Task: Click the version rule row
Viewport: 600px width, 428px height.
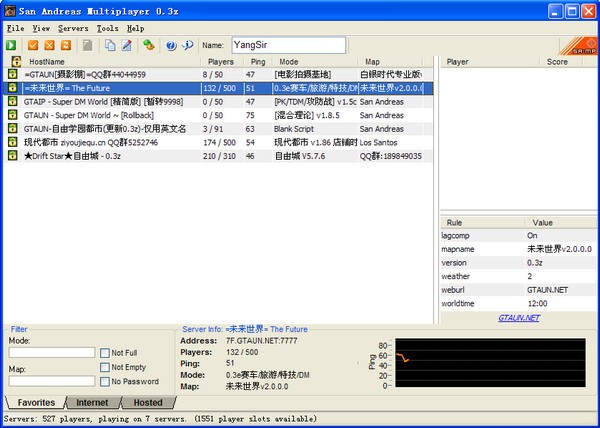Action: pyautogui.click(x=518, y=263)
